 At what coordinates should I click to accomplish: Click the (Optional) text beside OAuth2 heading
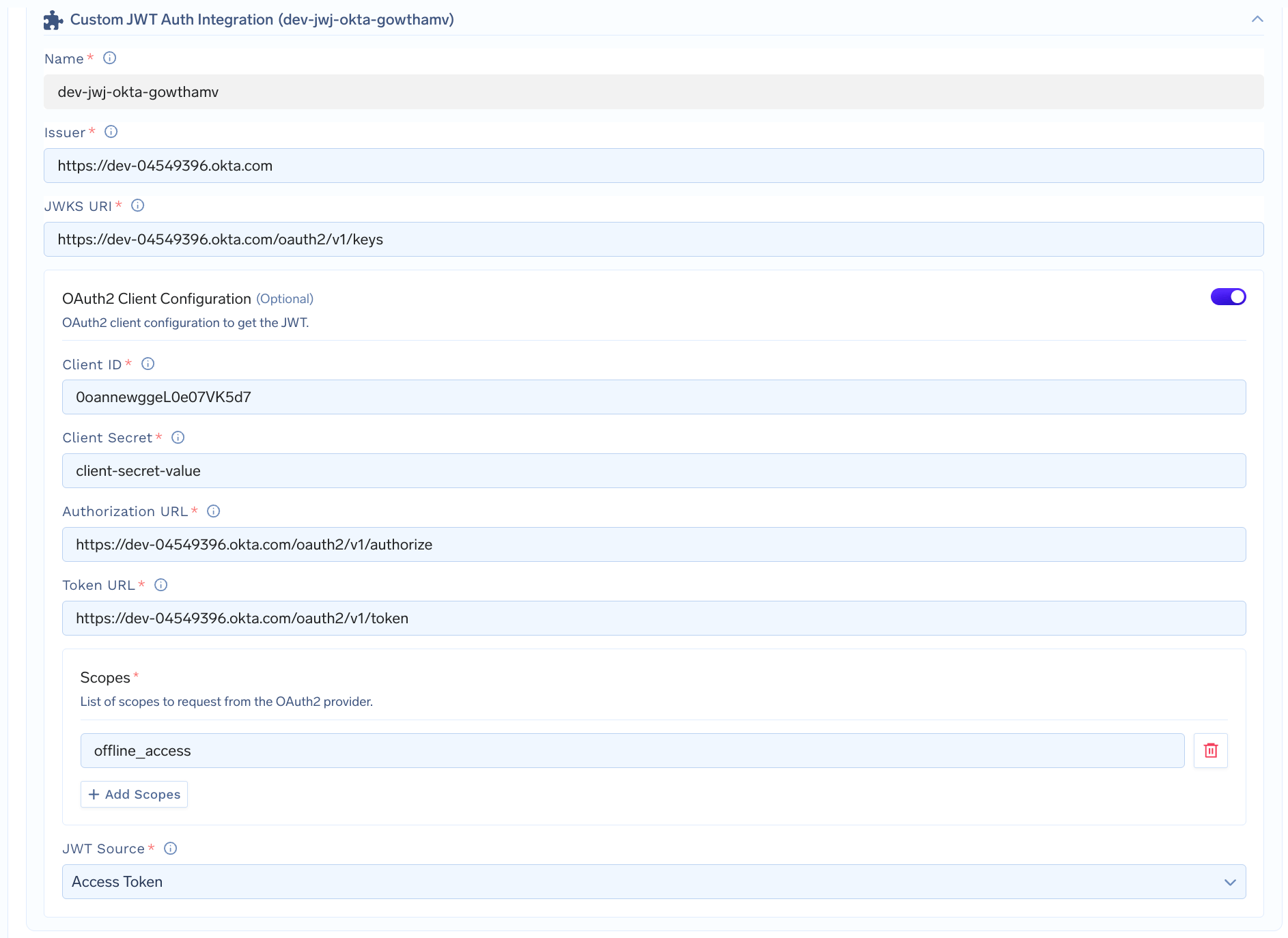[285, 299]
